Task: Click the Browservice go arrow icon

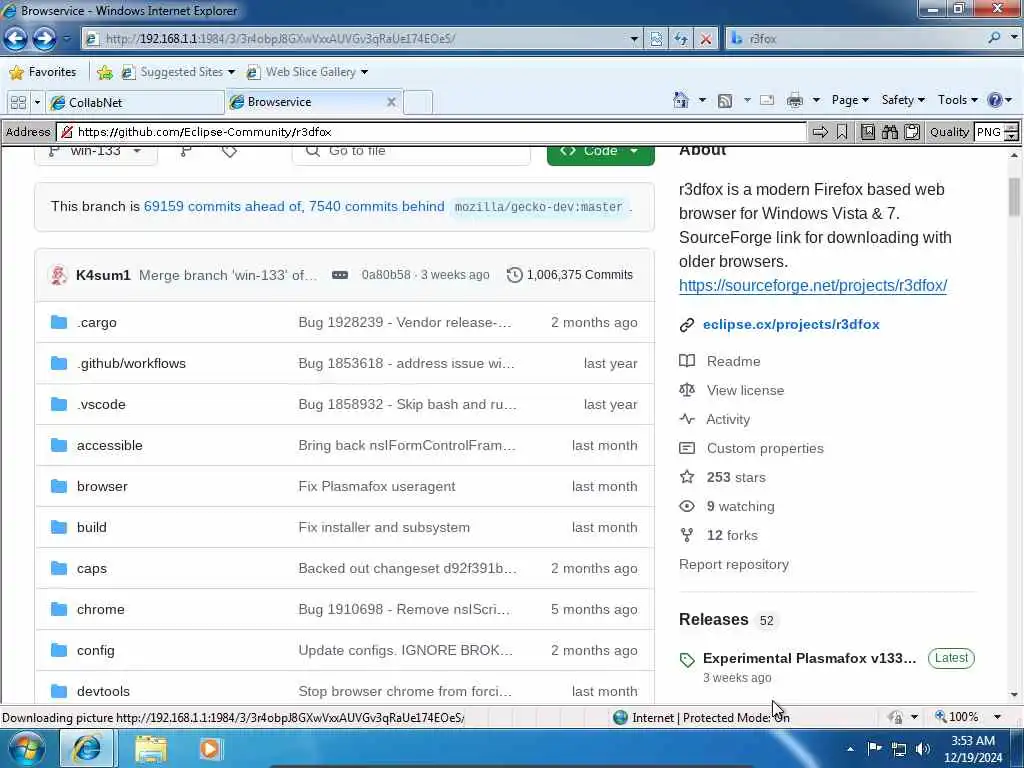Action: coord(820,132)
